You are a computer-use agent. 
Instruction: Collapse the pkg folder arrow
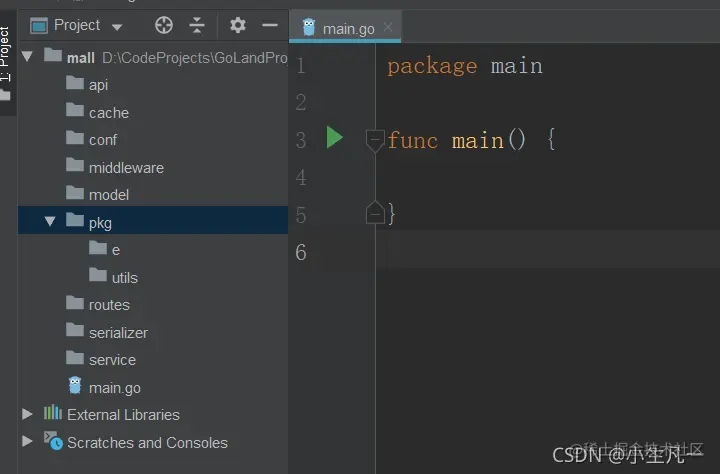[x=50, y=221]
